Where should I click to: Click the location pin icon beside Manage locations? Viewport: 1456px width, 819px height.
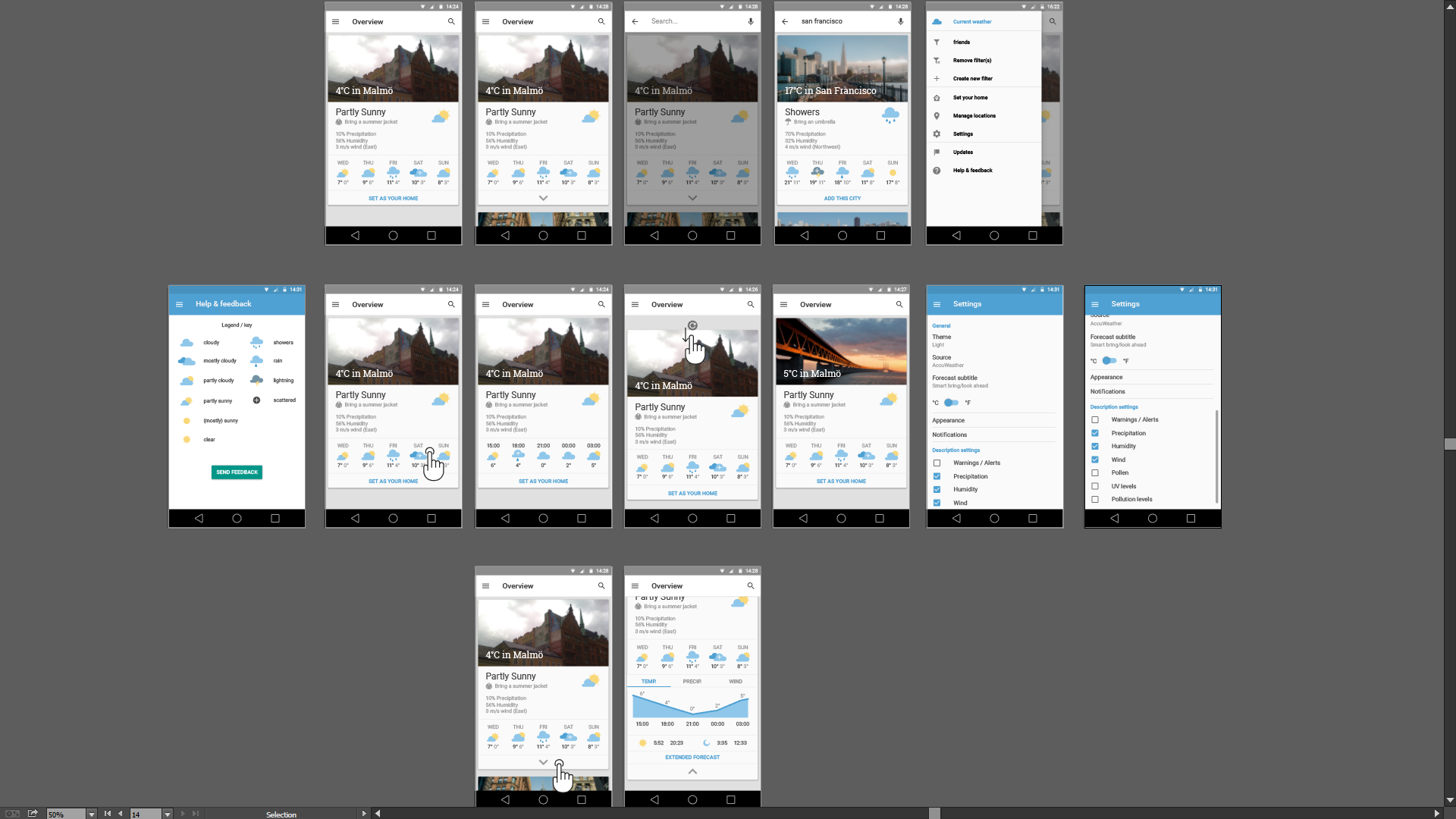click(x=937, y=115)
